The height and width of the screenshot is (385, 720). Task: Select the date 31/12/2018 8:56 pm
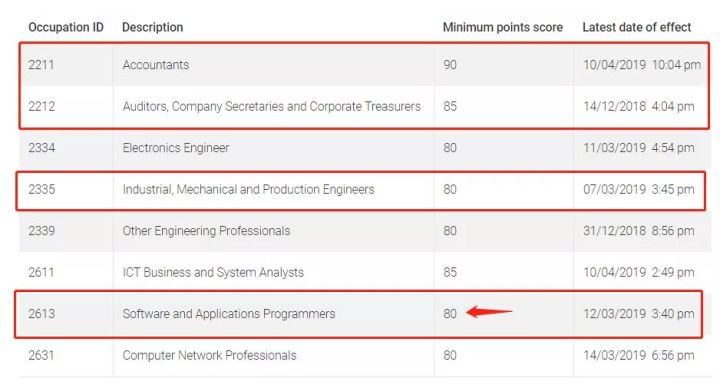click(639, 231)
